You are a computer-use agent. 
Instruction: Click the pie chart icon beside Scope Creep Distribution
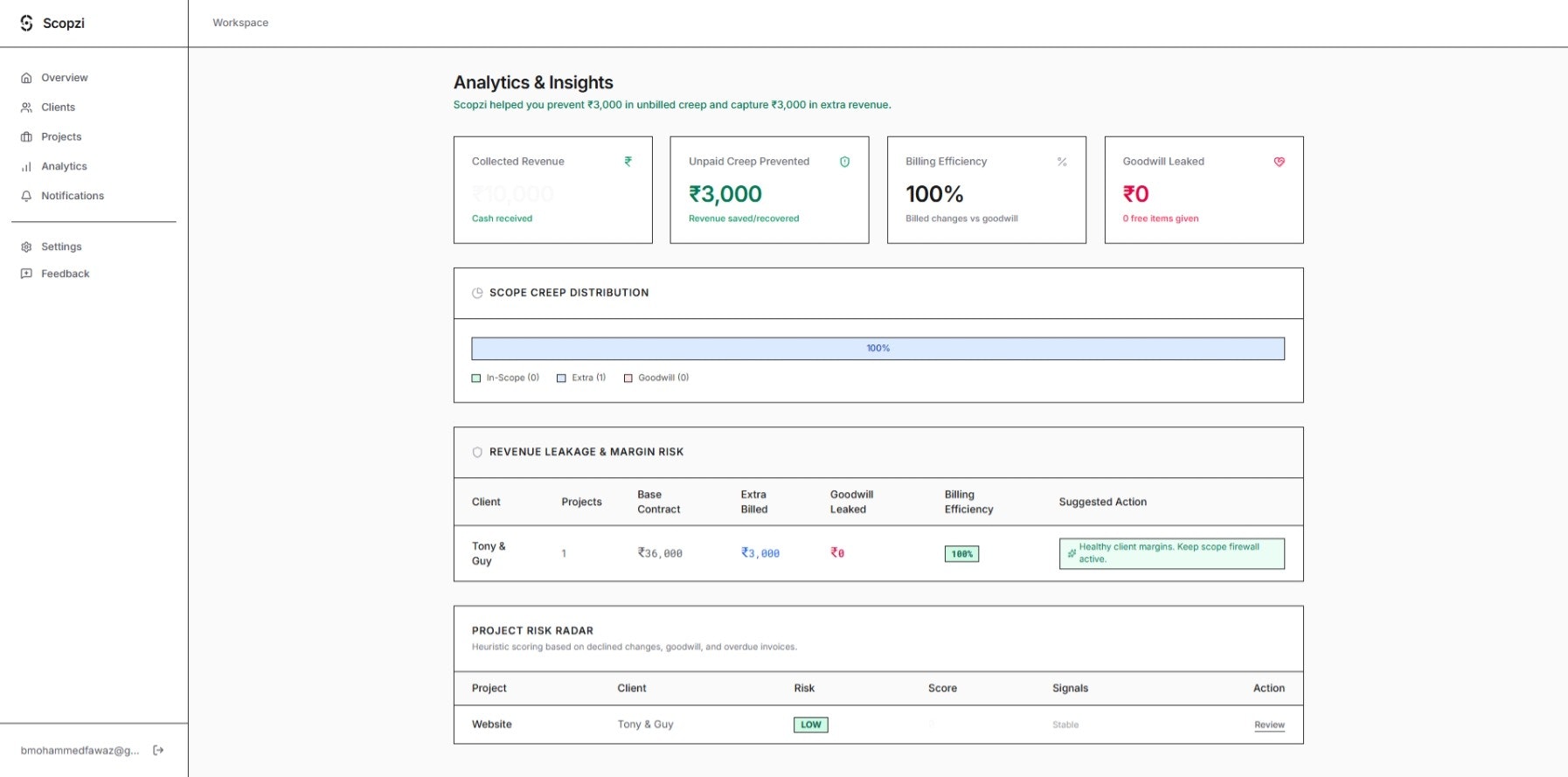[x=477, y=293]
